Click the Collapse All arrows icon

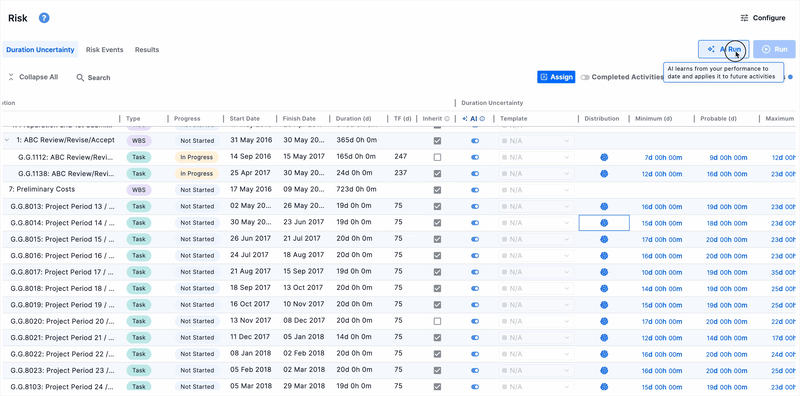(11, 77)
